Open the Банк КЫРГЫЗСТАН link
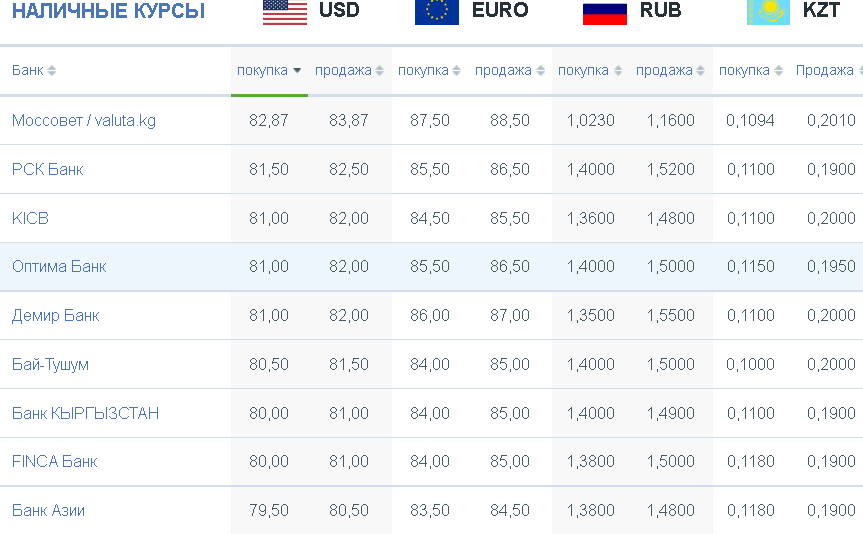The width and height of the screenshot is (863, 534). (85, 413)
